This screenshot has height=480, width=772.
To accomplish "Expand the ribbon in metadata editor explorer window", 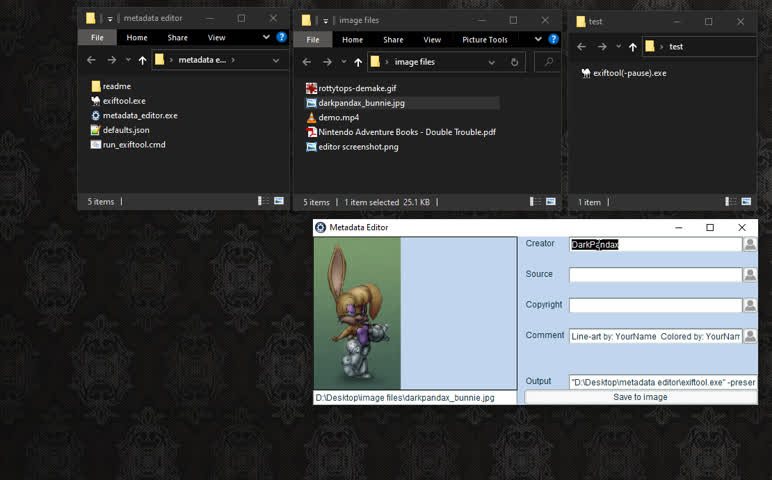I will point(266,38).
